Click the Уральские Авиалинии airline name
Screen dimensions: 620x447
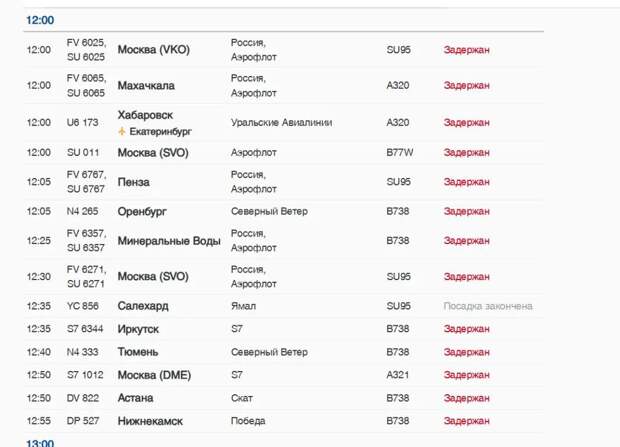[x=282, y=123]
